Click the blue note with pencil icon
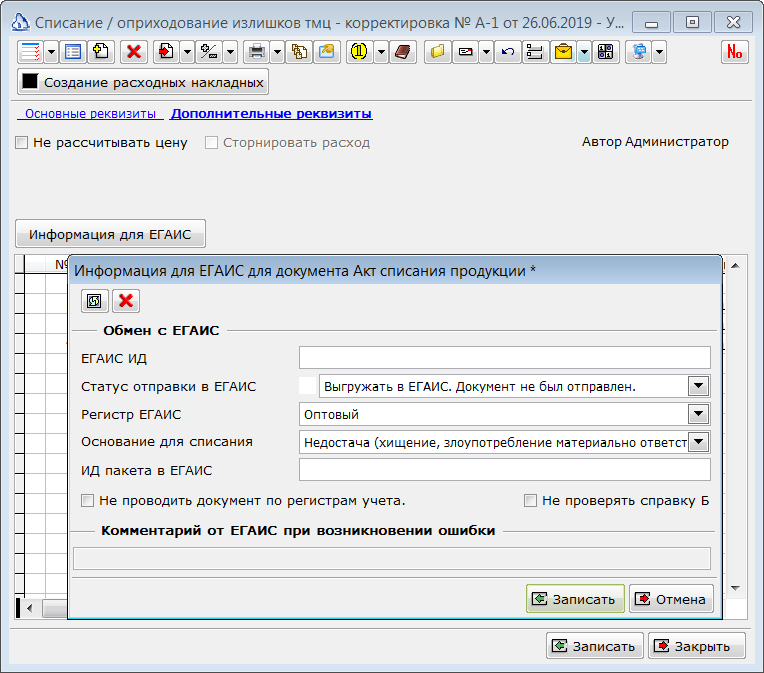The height and width of the screenshot is (673, 764). click(326, 52)
